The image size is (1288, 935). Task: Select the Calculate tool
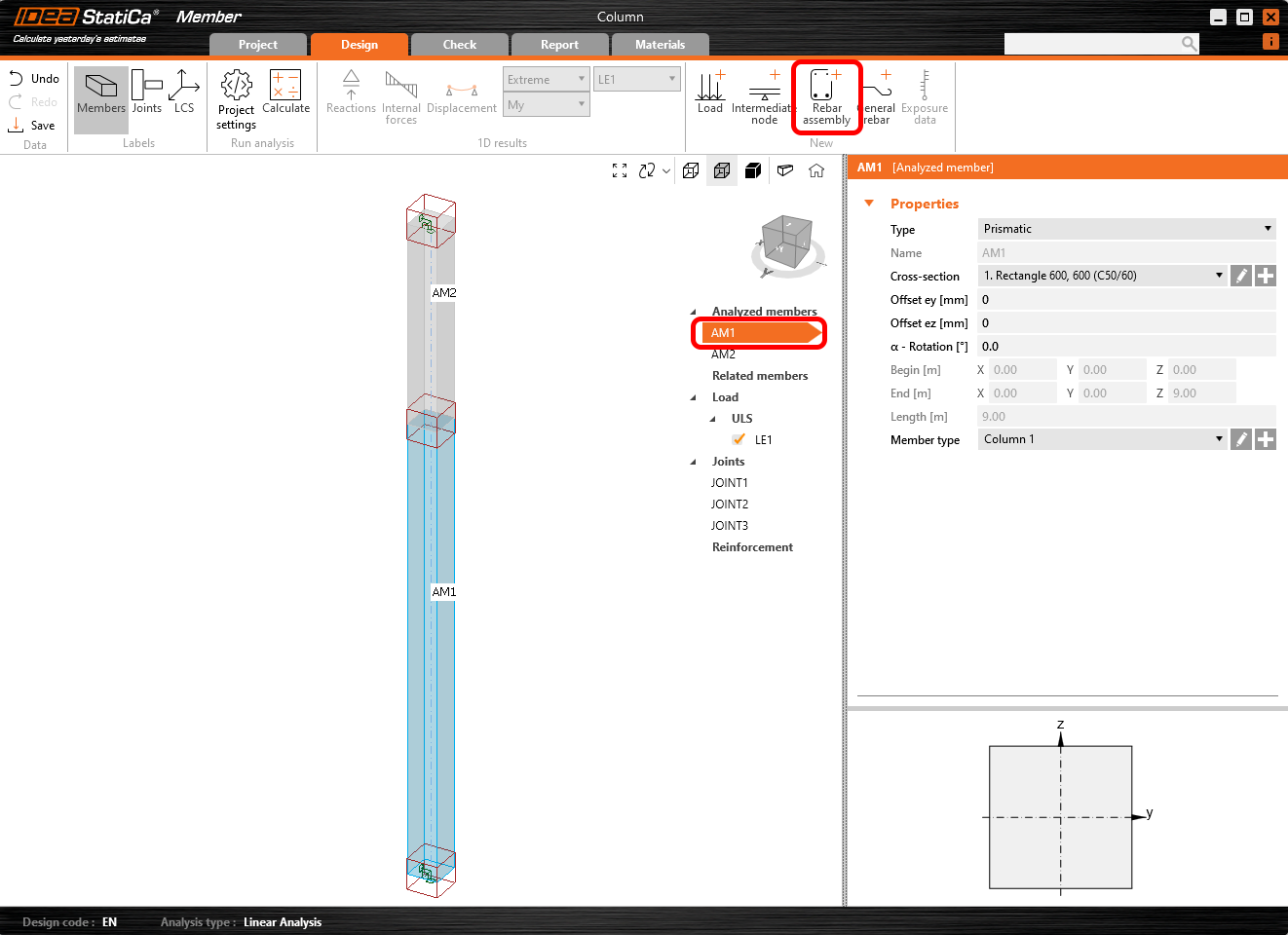pyautogui.click(x=285, y=93)
